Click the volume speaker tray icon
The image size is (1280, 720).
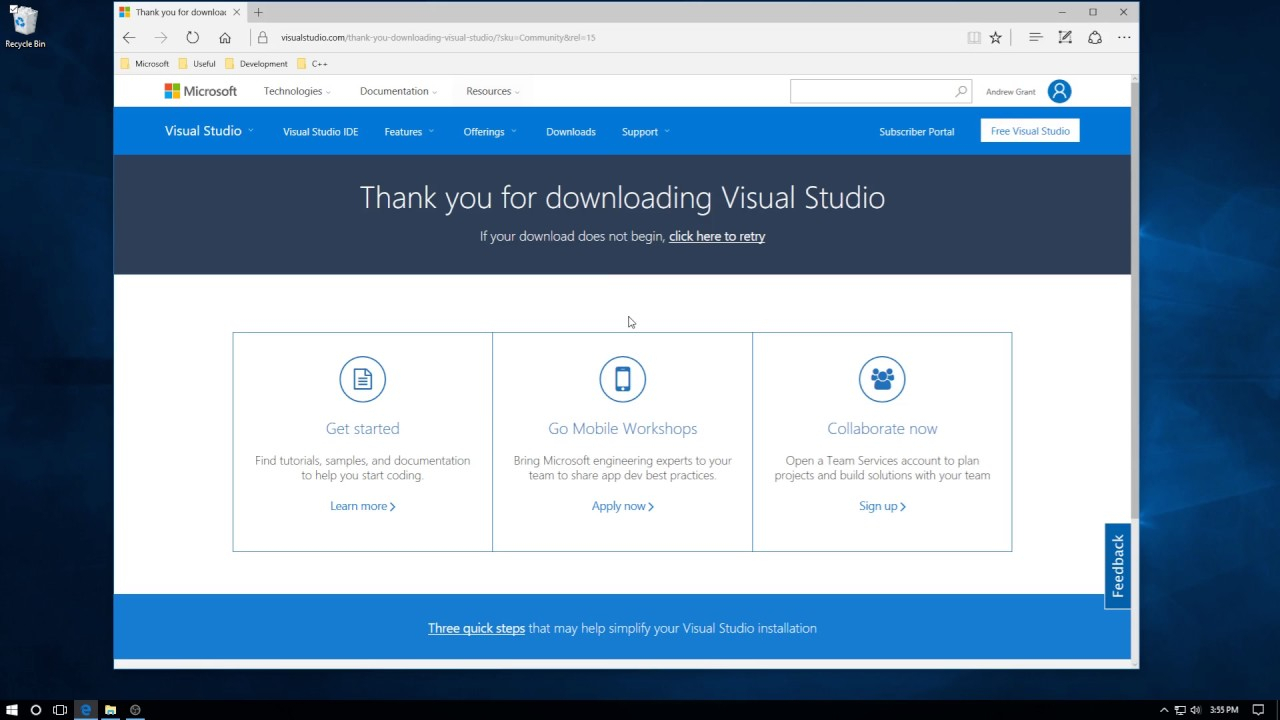[x=1195, y=710]
